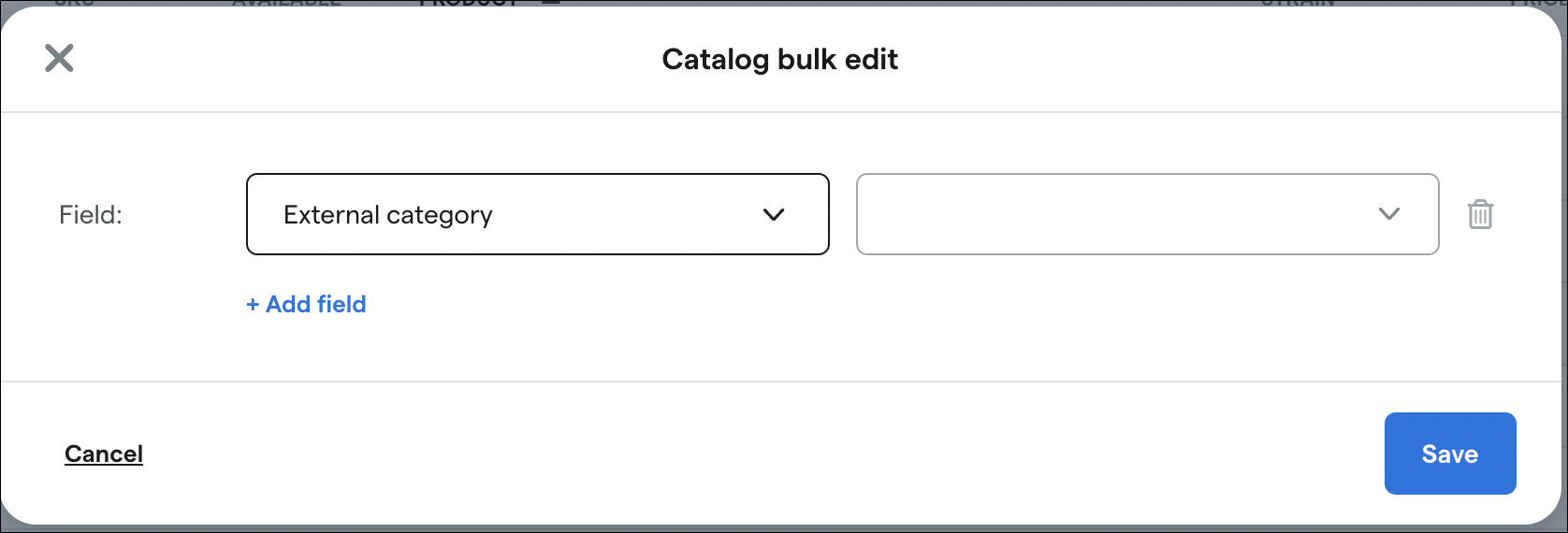Cancel the bulk edit
The image size is (1568, 533).
104,454
